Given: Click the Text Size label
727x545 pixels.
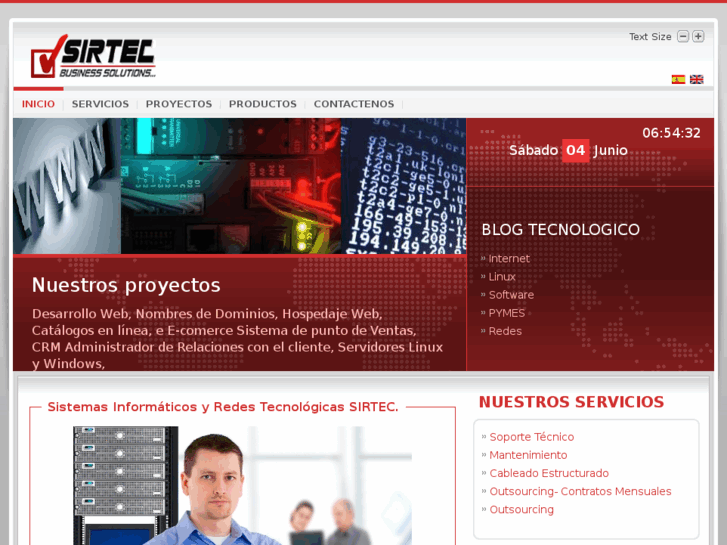Looking at the screenshot, I should [x=650, y=37].
